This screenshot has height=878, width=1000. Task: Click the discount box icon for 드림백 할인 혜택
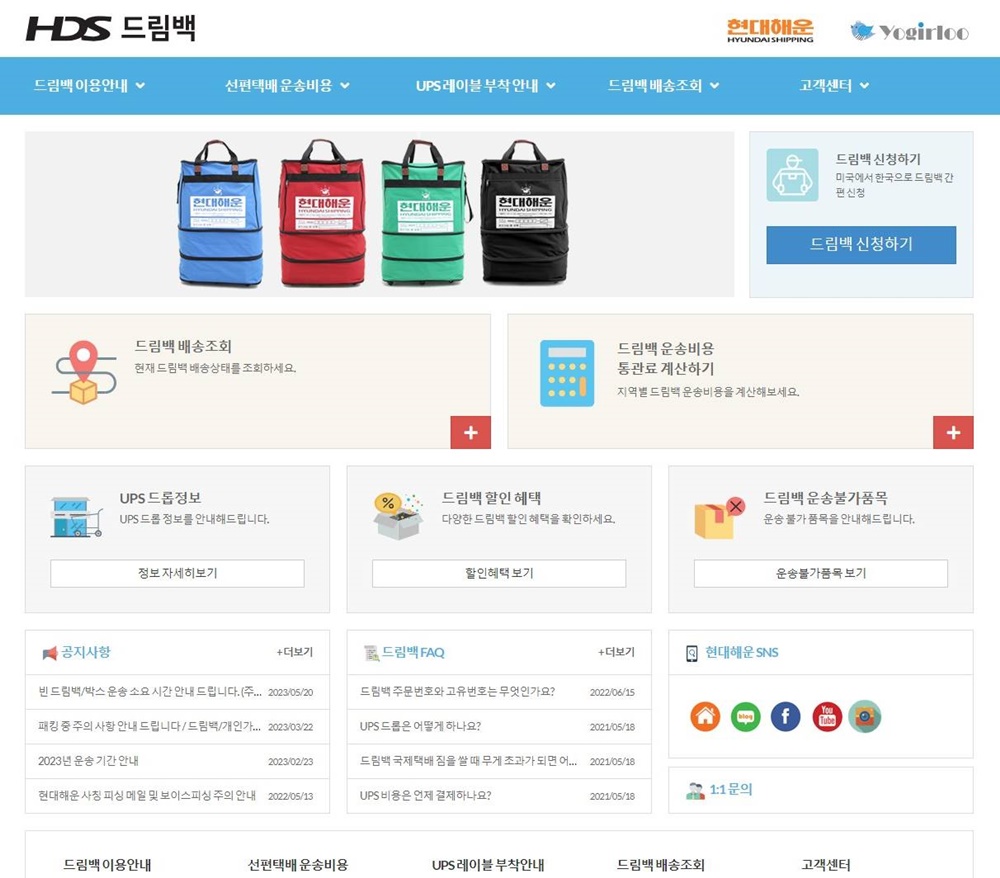point(398,516)
